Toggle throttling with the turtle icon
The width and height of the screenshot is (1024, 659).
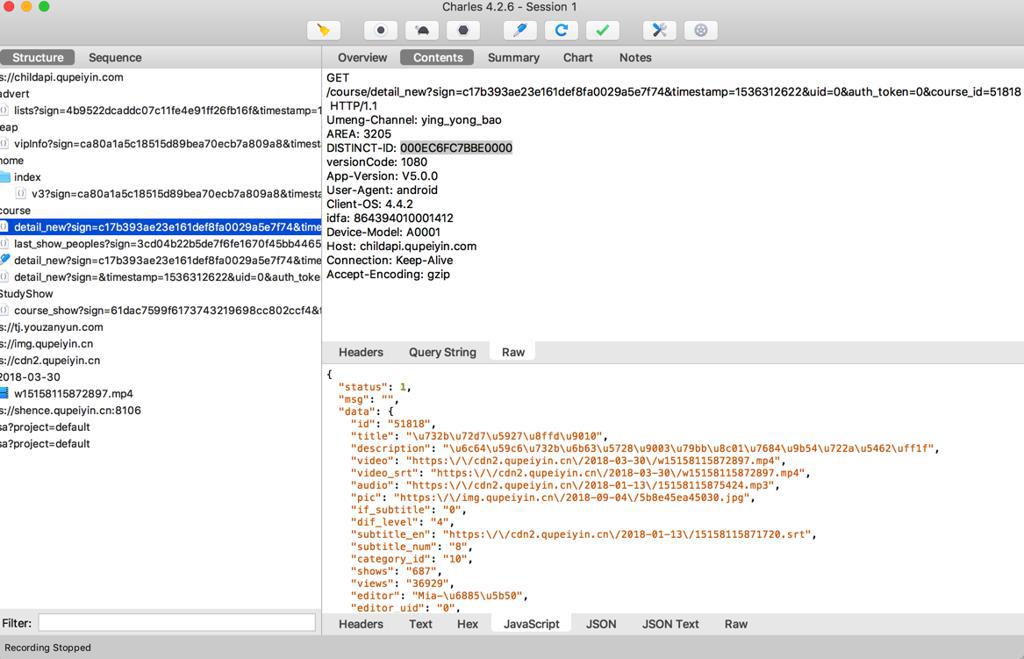[x=422, y=30]
